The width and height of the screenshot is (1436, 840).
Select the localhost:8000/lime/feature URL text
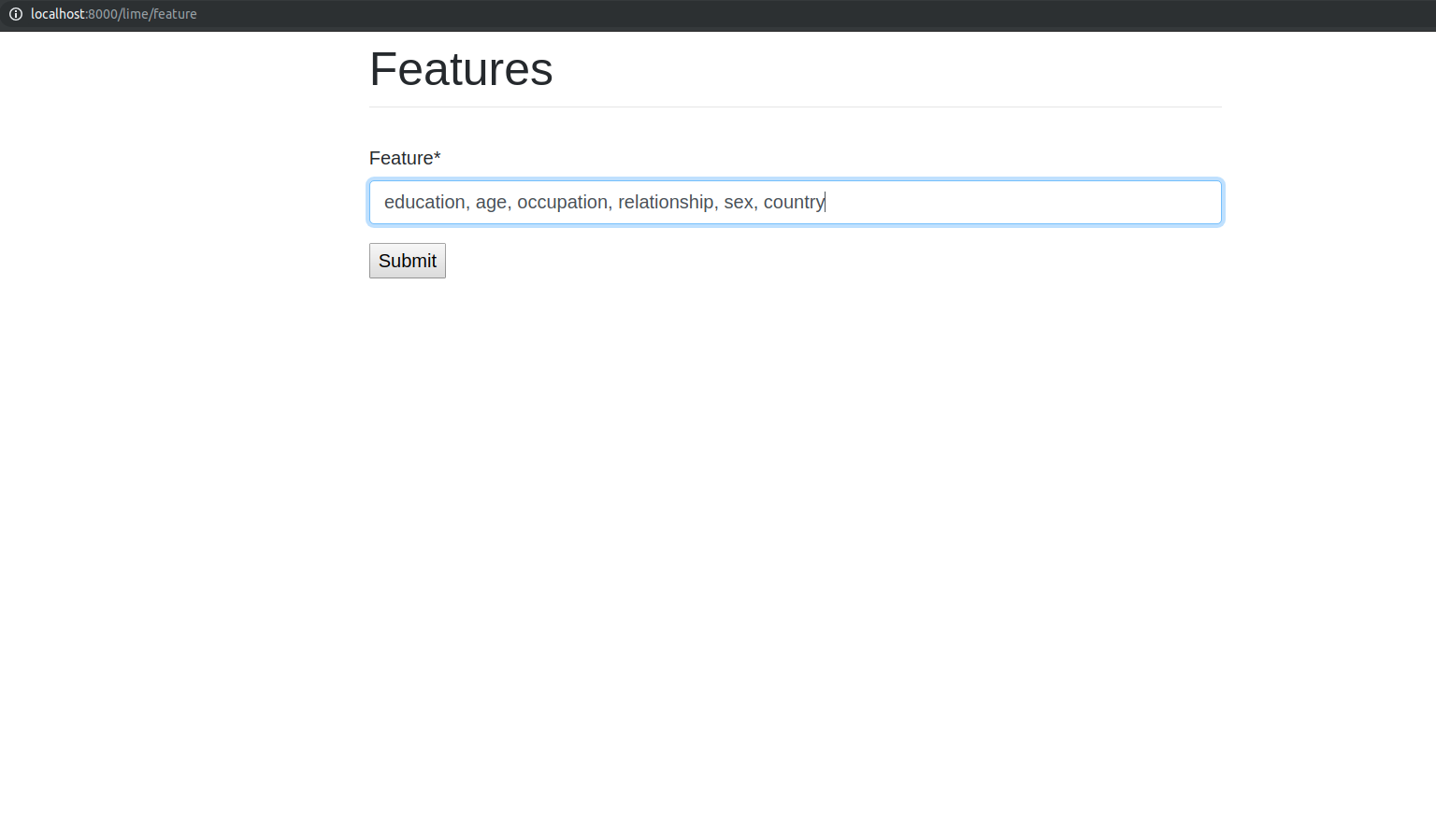point(113,14)
